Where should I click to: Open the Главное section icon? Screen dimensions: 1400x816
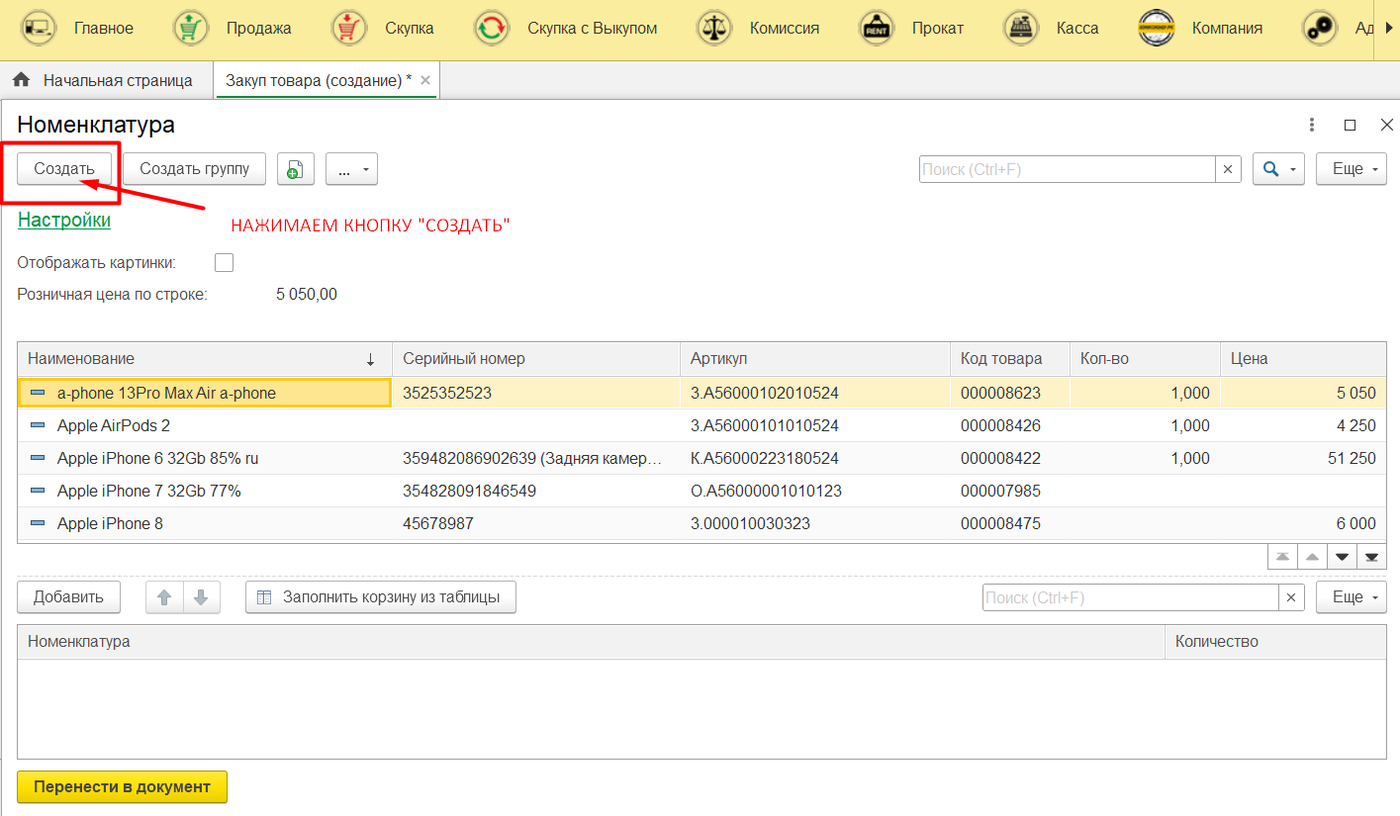pos(38,28)
